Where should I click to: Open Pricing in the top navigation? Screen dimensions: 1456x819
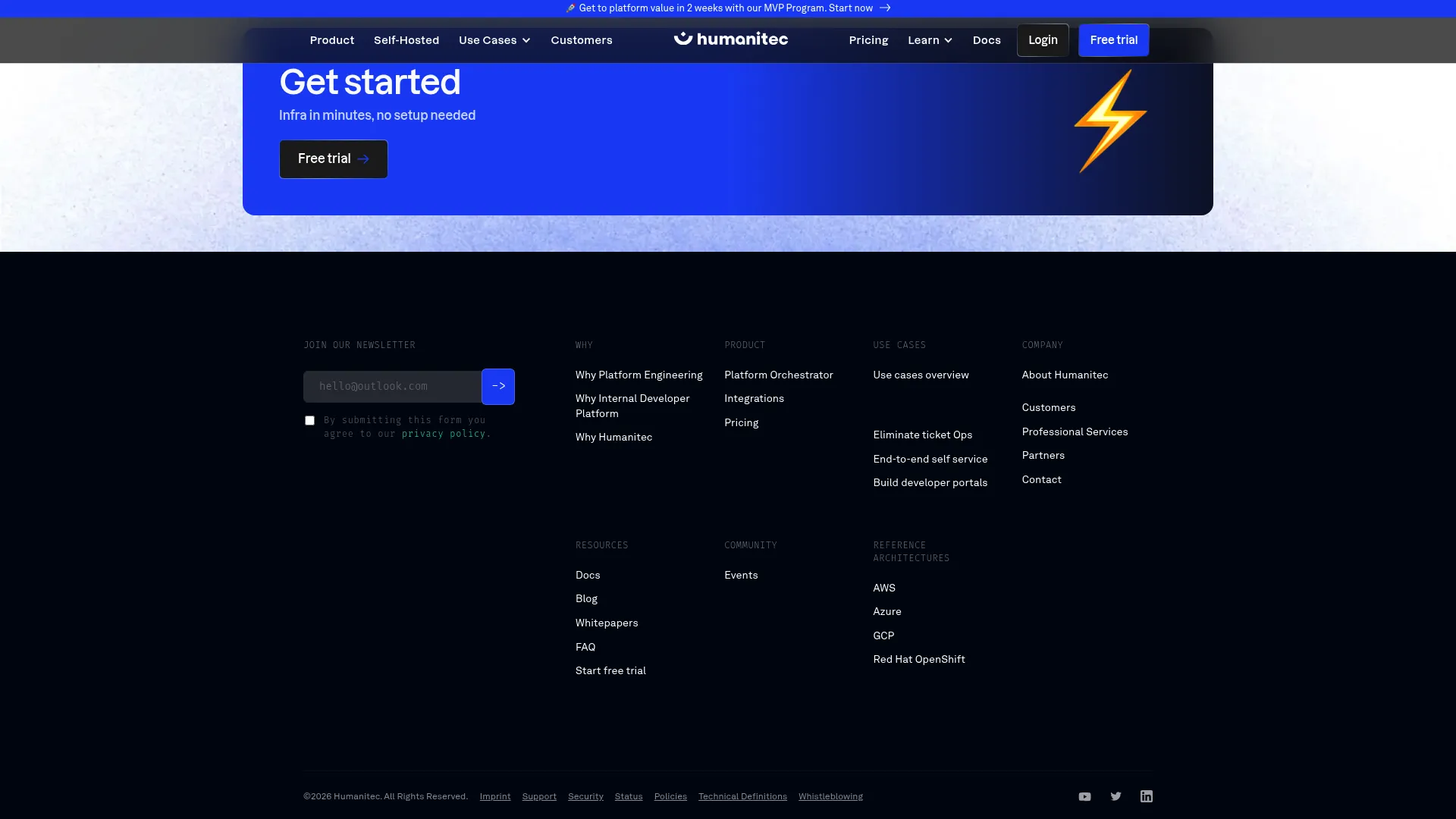pos(868,40)
